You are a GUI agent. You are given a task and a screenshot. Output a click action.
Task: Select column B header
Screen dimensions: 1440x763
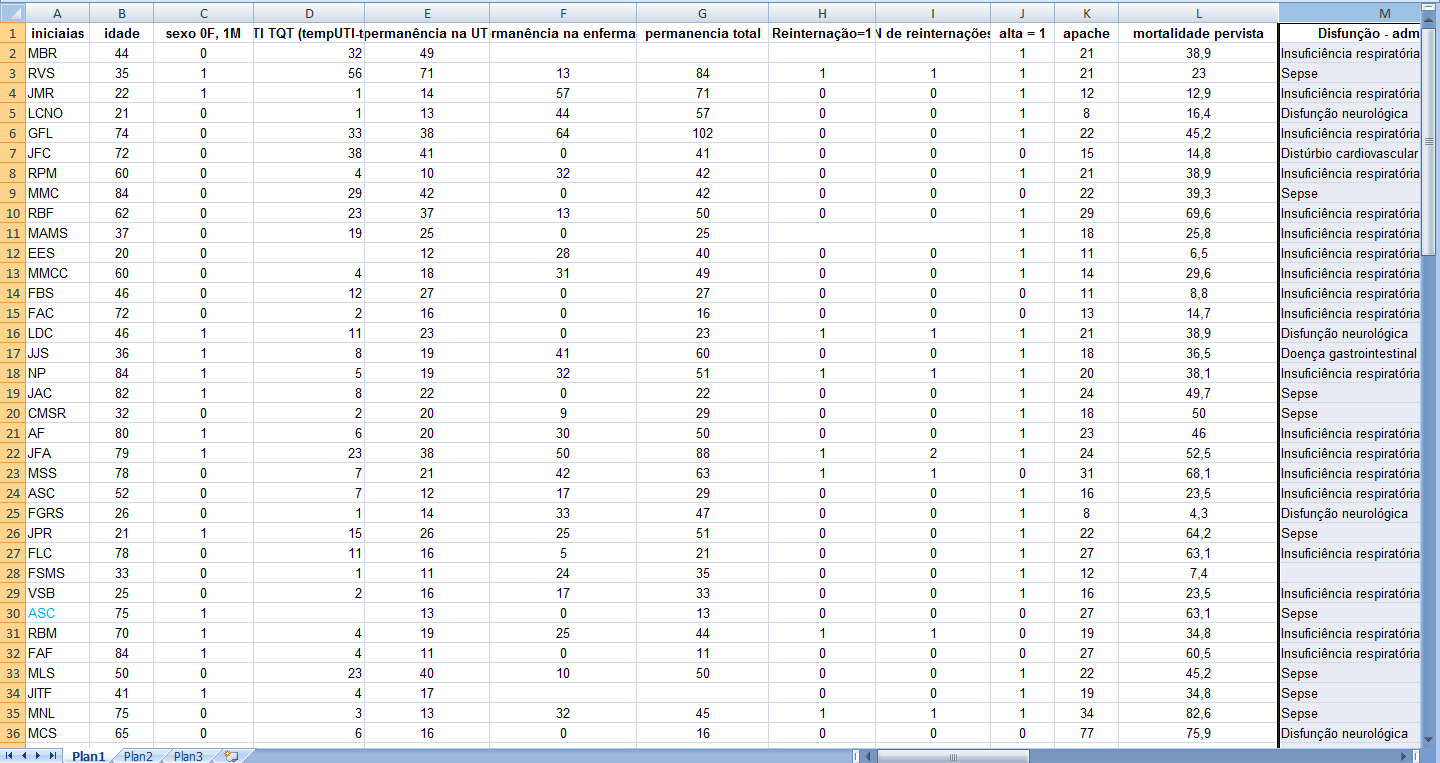coord(122,12)
